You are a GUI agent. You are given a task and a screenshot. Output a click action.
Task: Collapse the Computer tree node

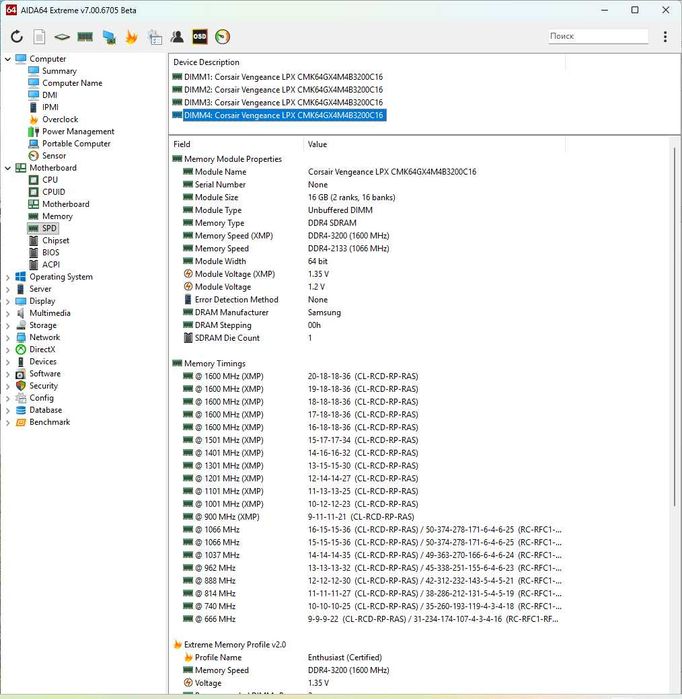pyautogui.click(x=8, y=59)
